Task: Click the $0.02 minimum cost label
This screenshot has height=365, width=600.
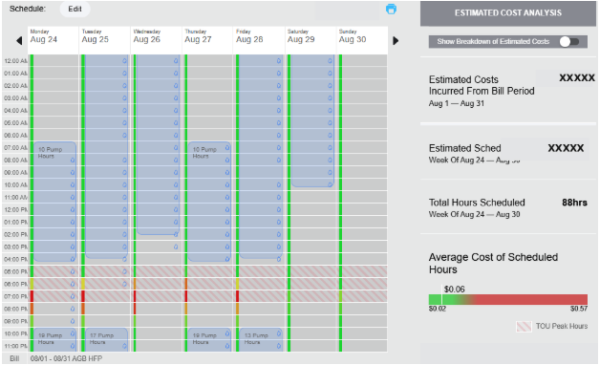Action: pos(437,309)
